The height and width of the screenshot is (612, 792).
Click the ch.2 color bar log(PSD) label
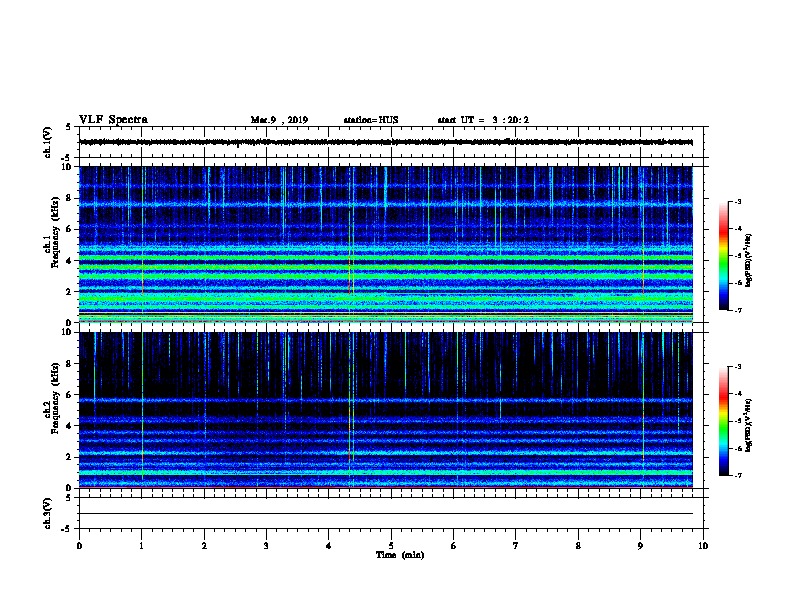[748, 426]
